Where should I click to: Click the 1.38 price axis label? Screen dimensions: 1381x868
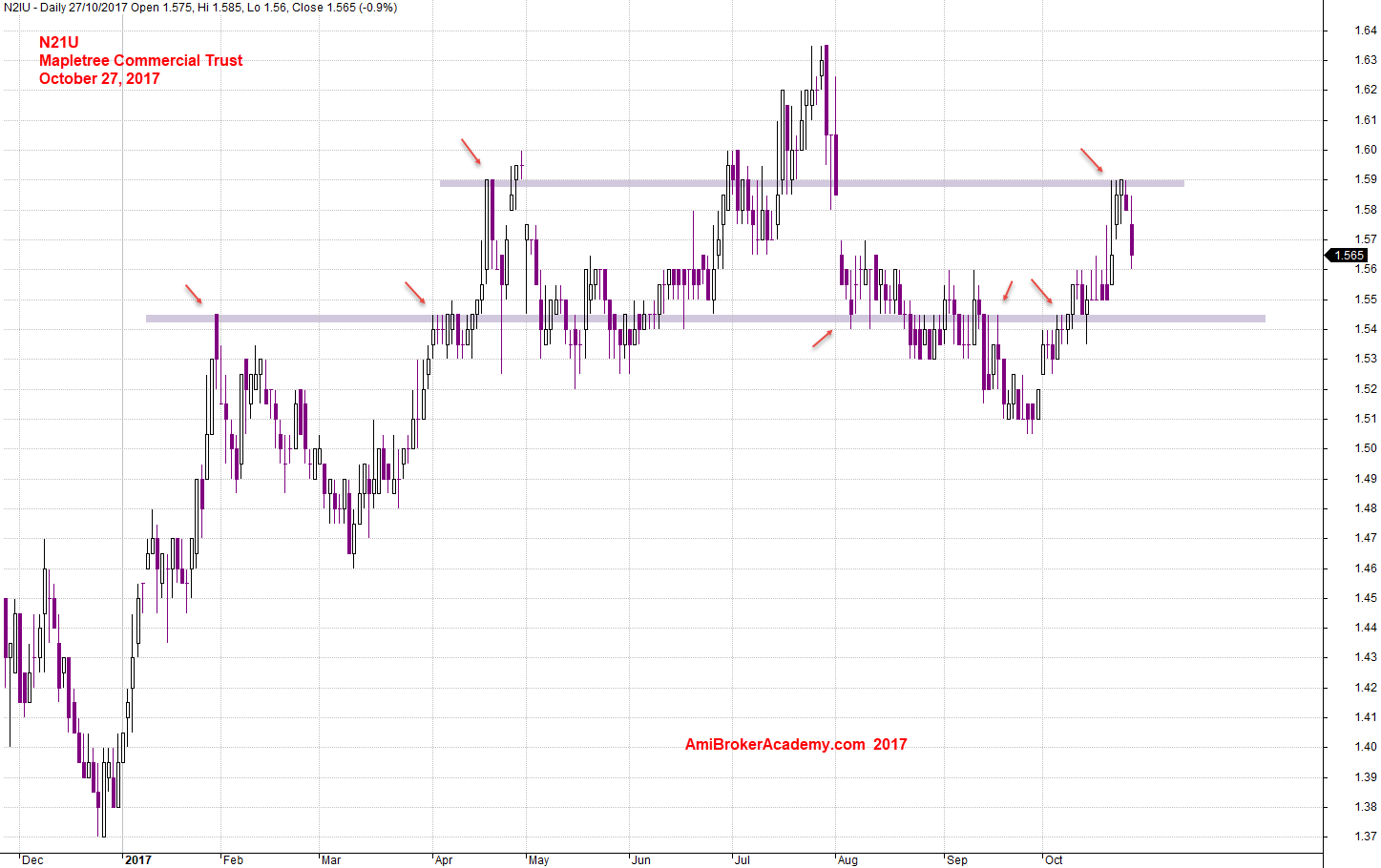(1366, 807)
